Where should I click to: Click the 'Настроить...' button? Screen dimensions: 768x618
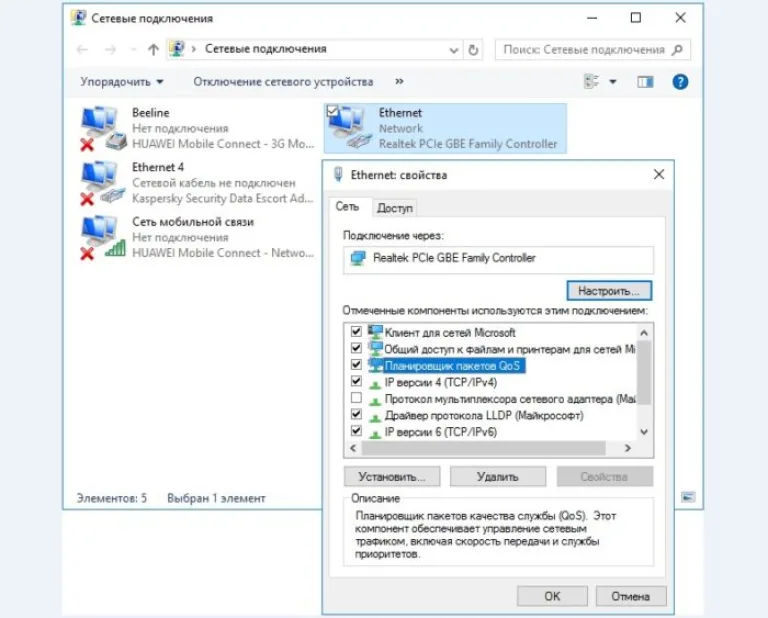point(609,291)
